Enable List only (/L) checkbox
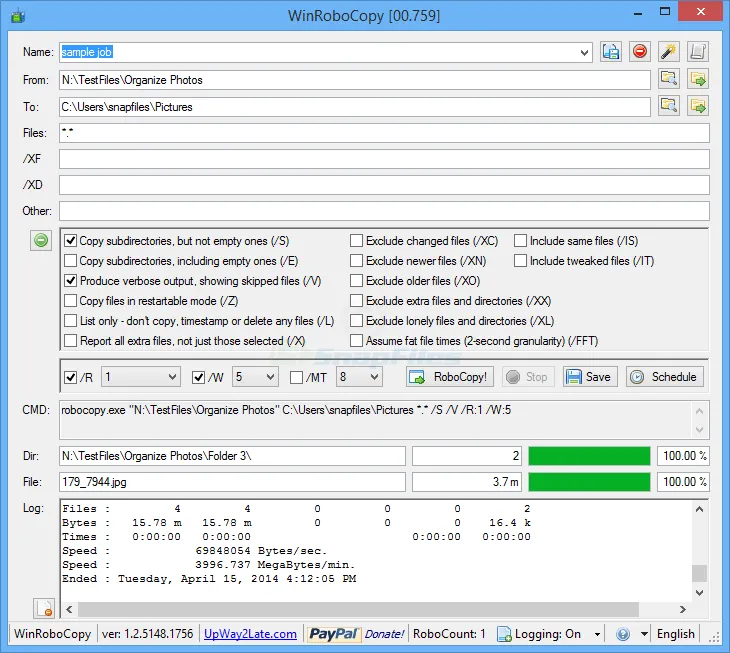 pyautogui.click(x=70, y=321)
